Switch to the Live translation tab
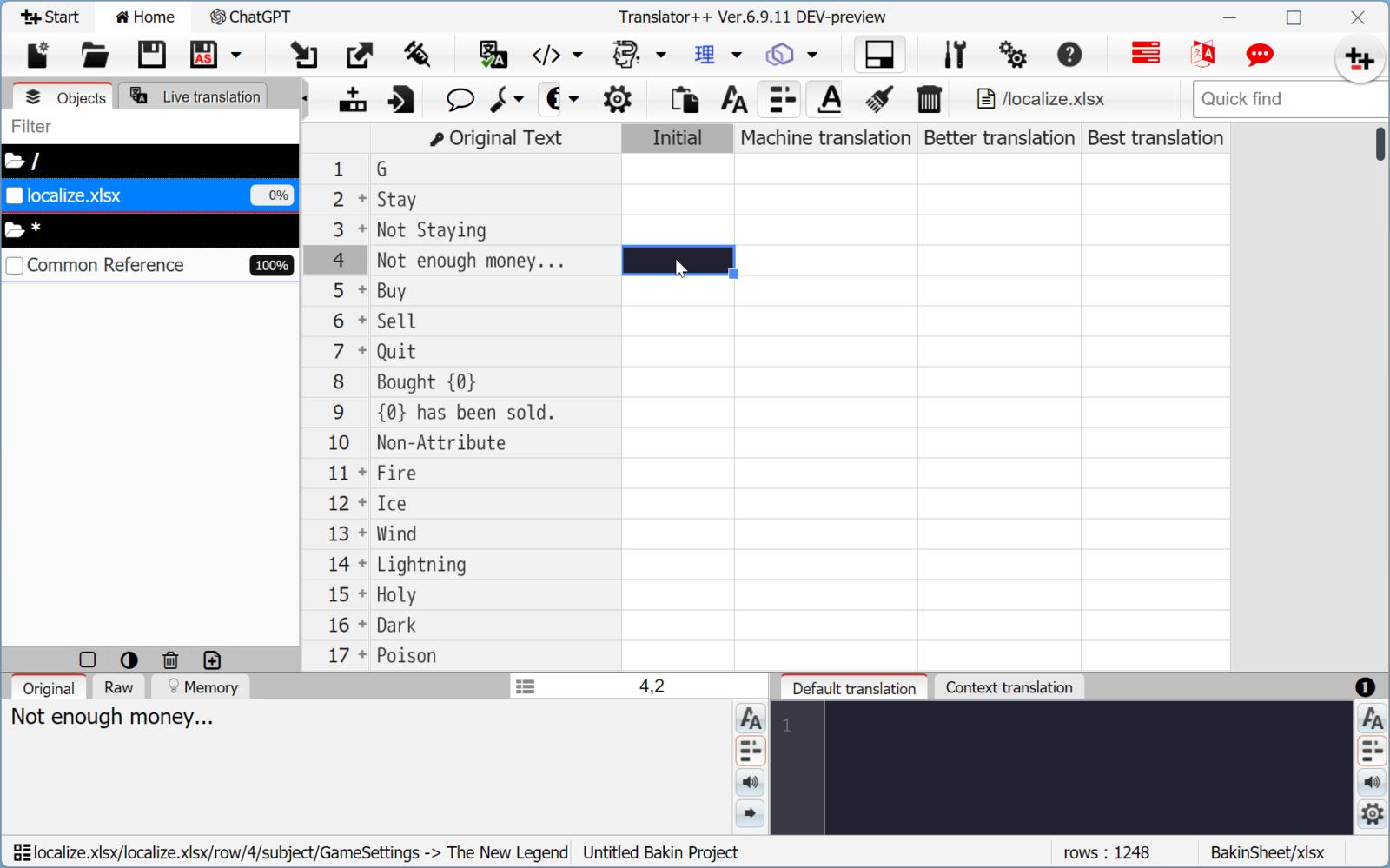The image size is (1390, 868). click(193, 96)
